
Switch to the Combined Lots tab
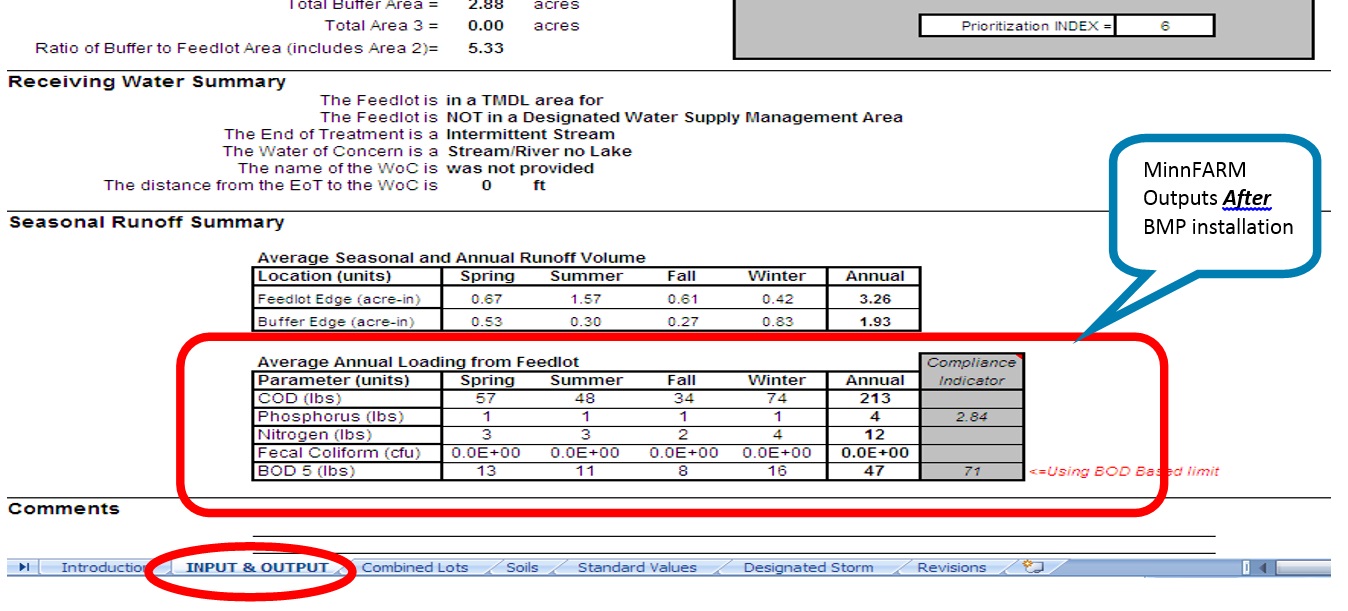[414, 568]
